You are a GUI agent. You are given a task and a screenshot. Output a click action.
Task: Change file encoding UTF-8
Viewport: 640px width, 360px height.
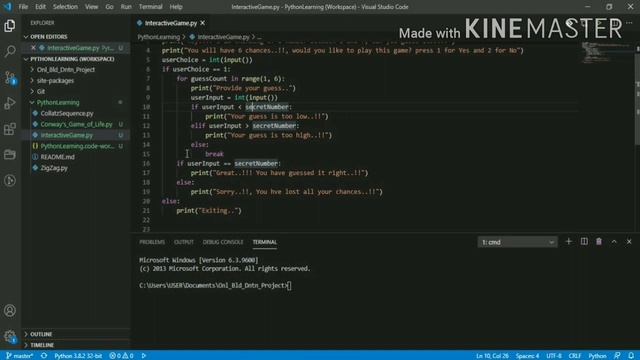tap(554, 356)
